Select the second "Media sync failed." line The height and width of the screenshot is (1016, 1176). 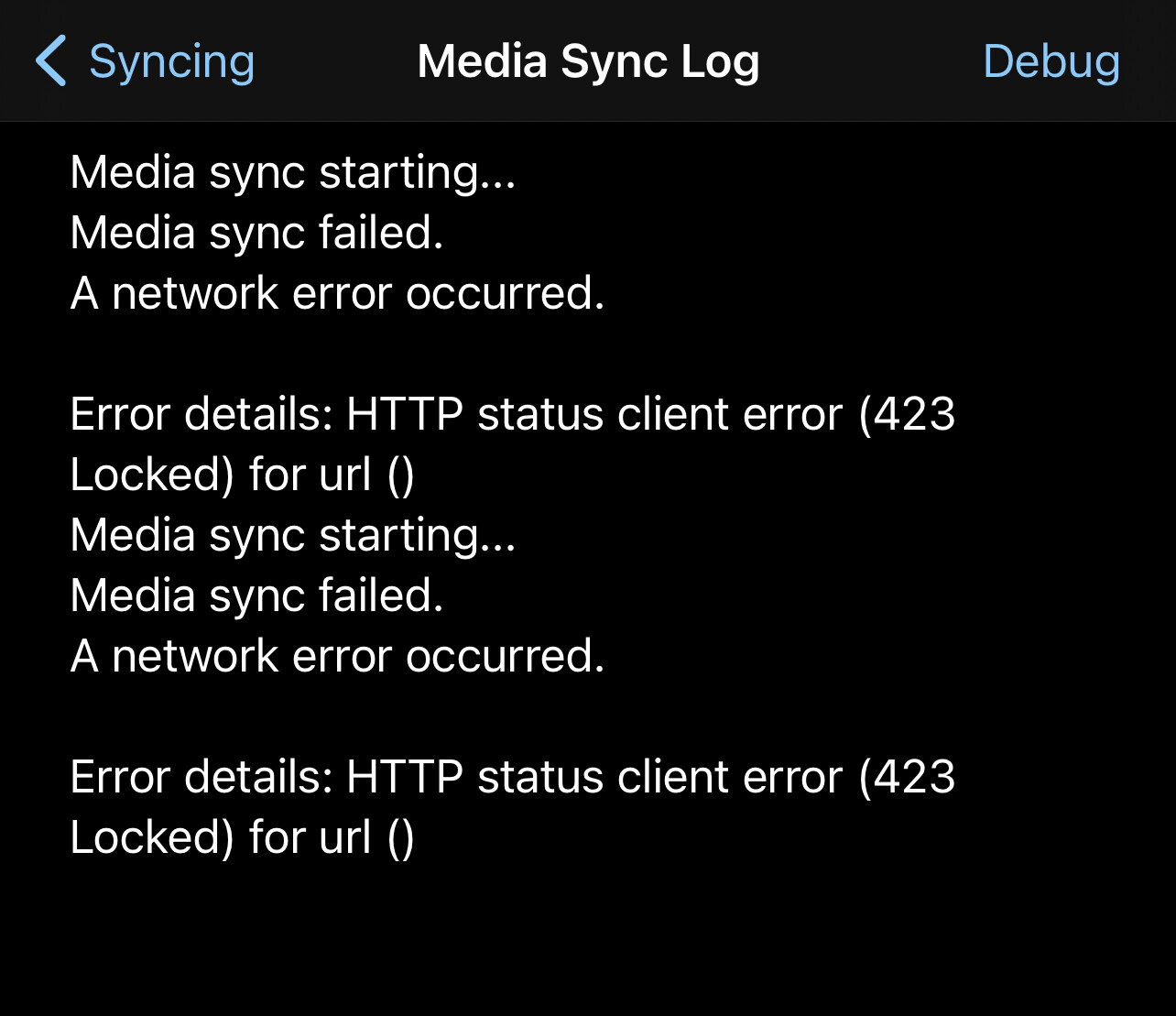click(x=256, y=595)
